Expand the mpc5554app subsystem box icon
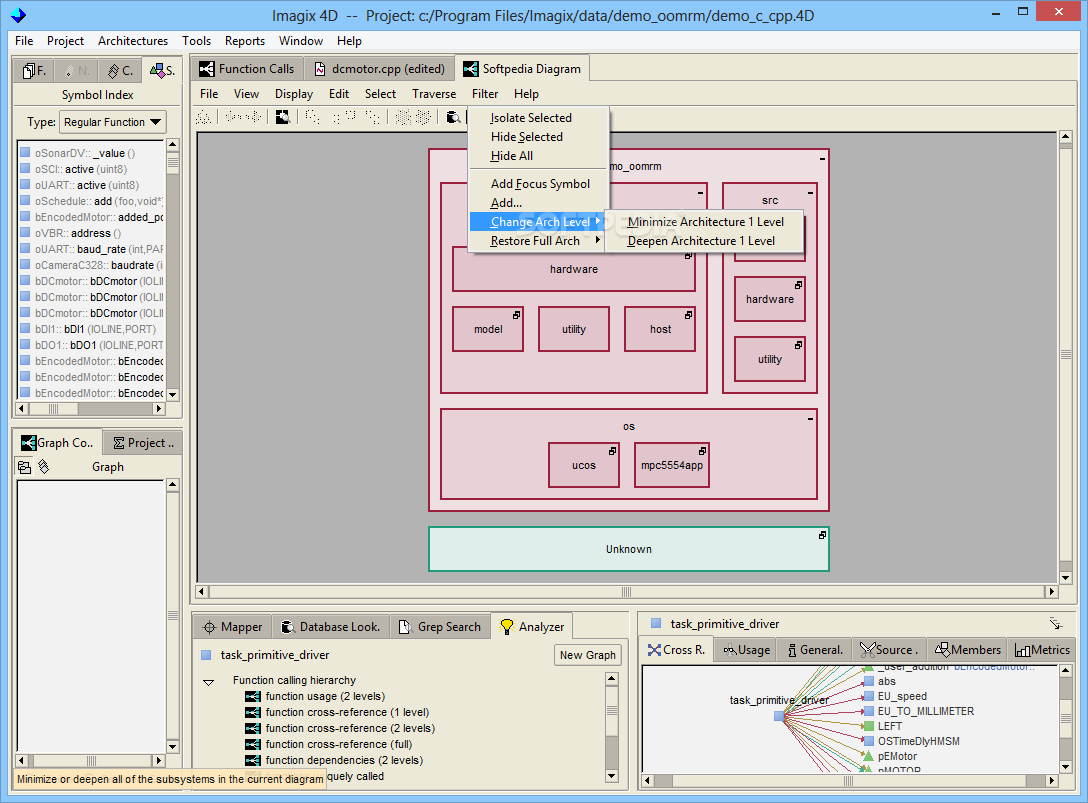The width and height of the screenshot is (1088, 803). (x=702, y=451)
